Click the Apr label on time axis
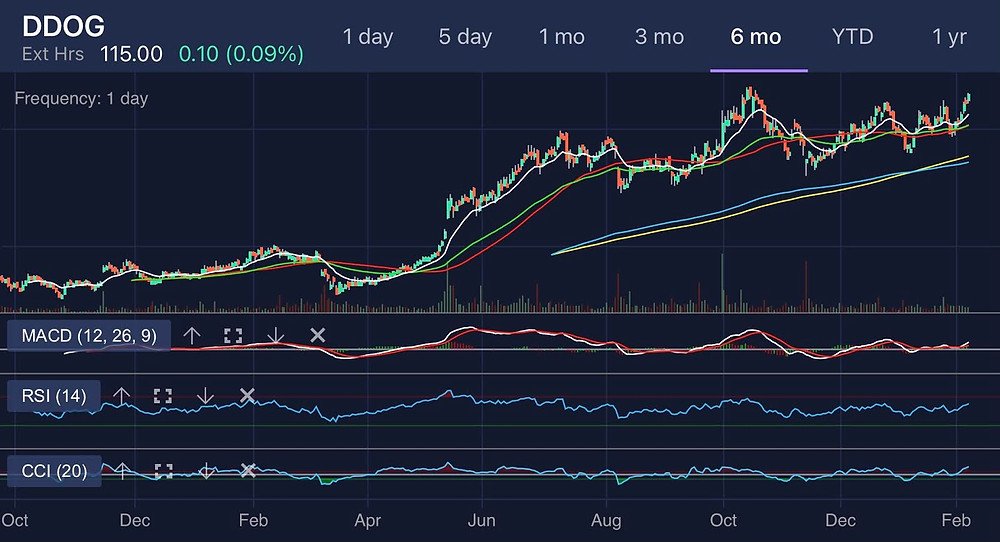 tap(367, 520)
